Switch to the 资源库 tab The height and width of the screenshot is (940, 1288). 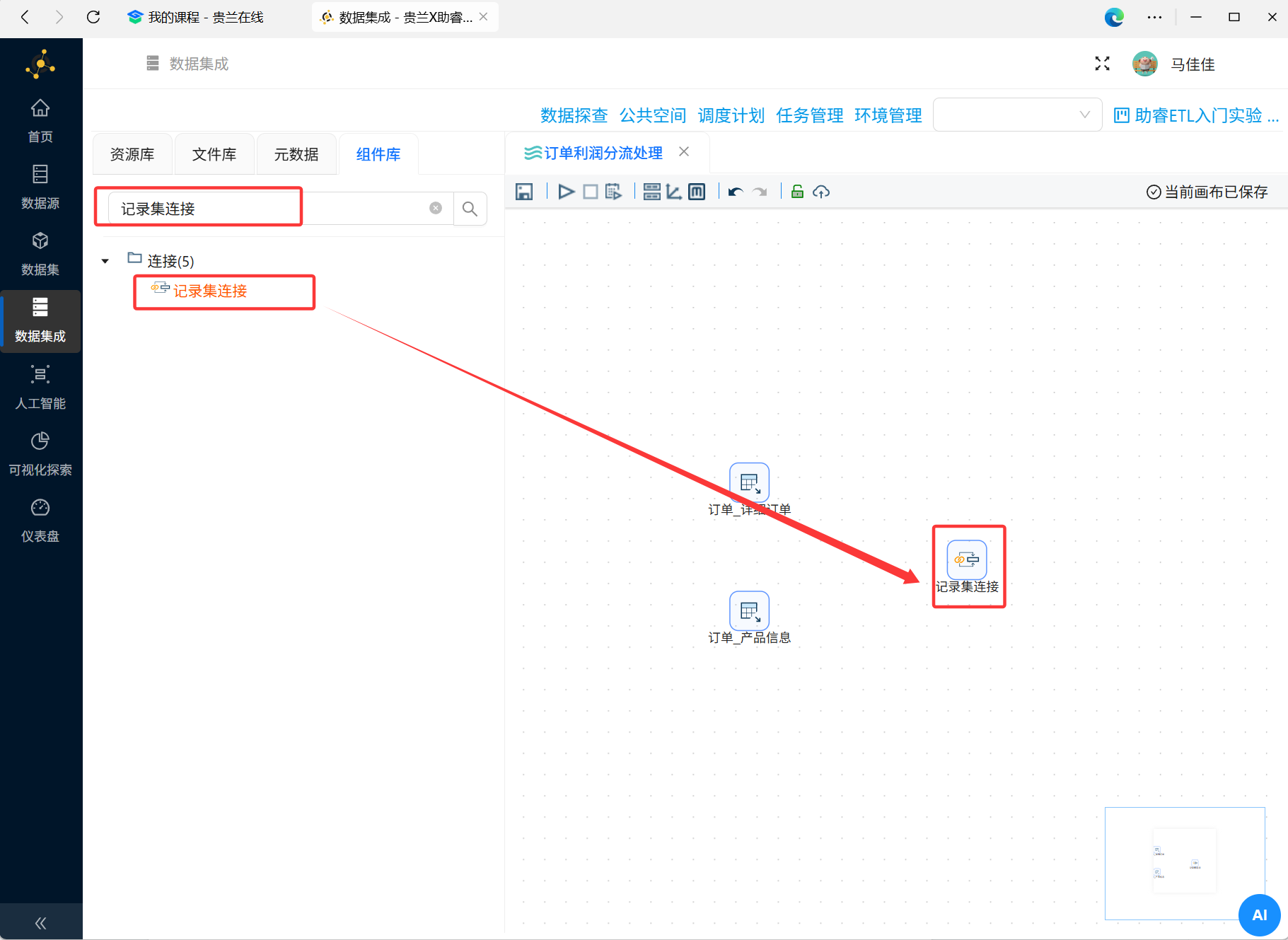[132, 154]
